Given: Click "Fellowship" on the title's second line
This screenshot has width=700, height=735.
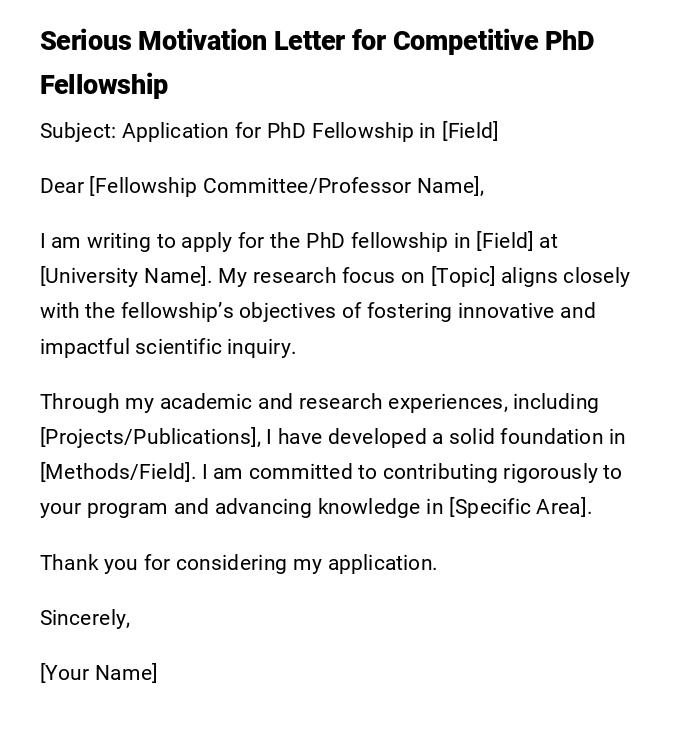Looking at the screenshot, I should click(x=104, y=85).
